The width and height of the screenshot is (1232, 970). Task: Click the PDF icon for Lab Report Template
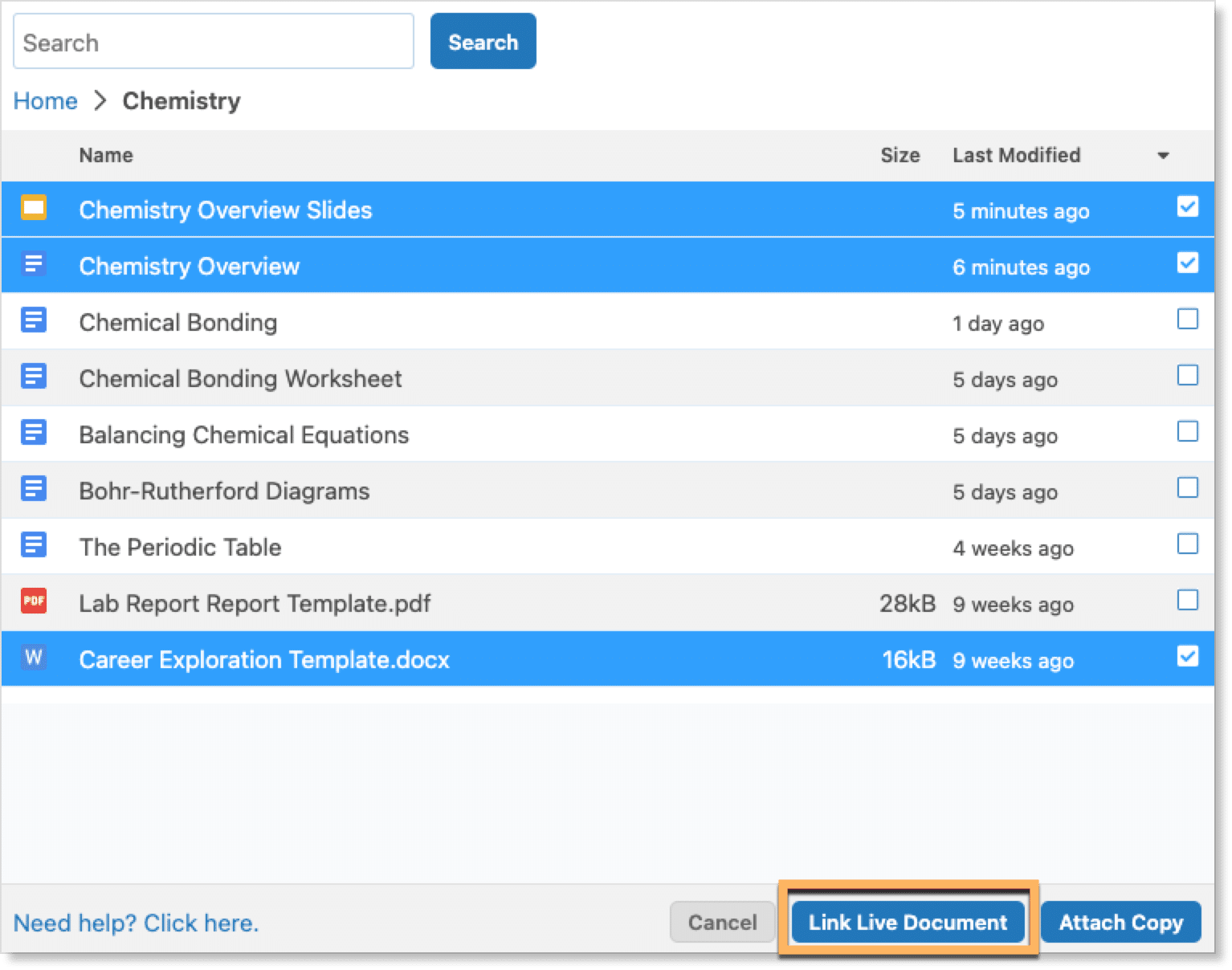coord(34,601)
